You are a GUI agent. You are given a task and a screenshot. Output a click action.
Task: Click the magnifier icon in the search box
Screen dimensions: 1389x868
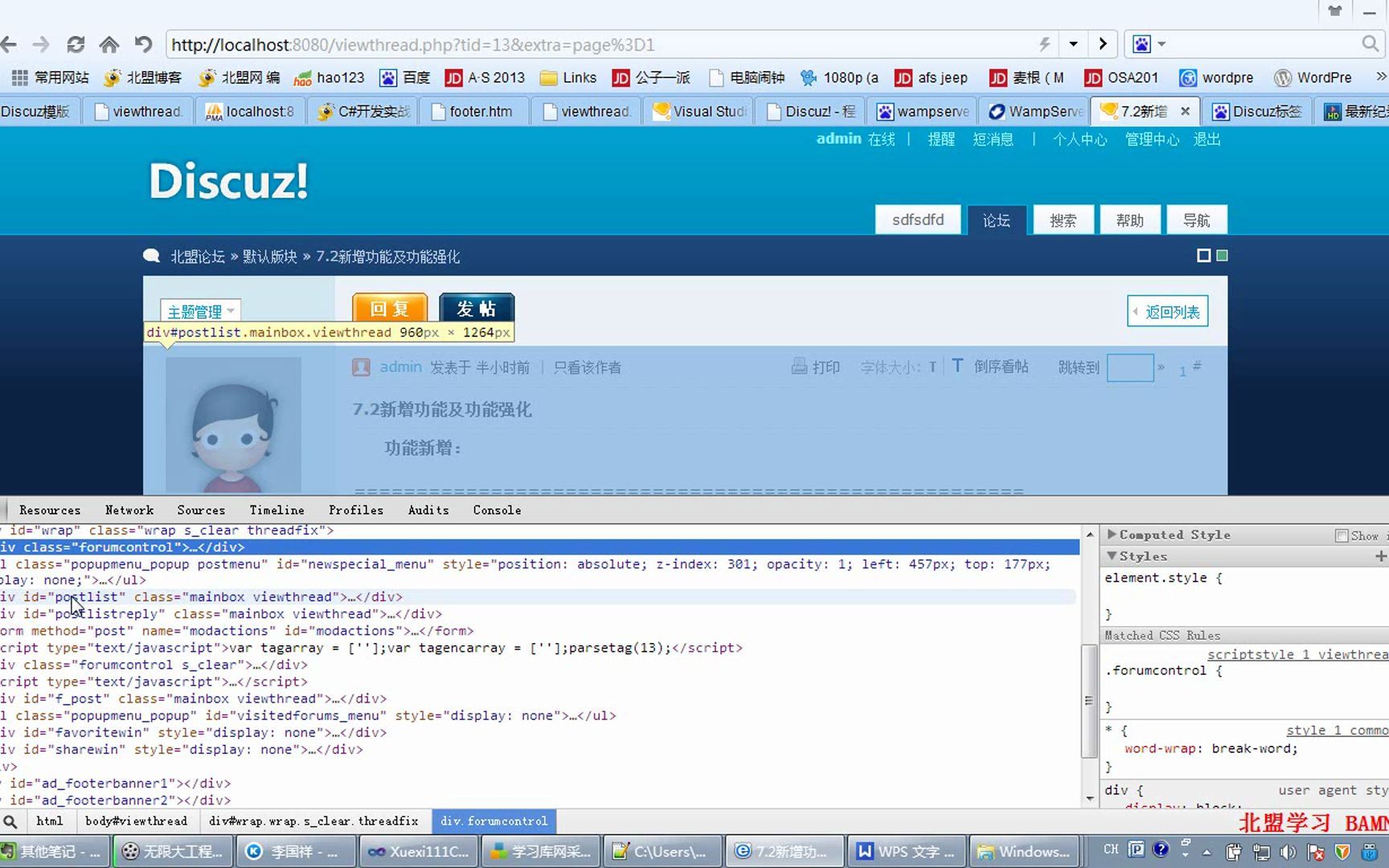(x=1371, y=44)
